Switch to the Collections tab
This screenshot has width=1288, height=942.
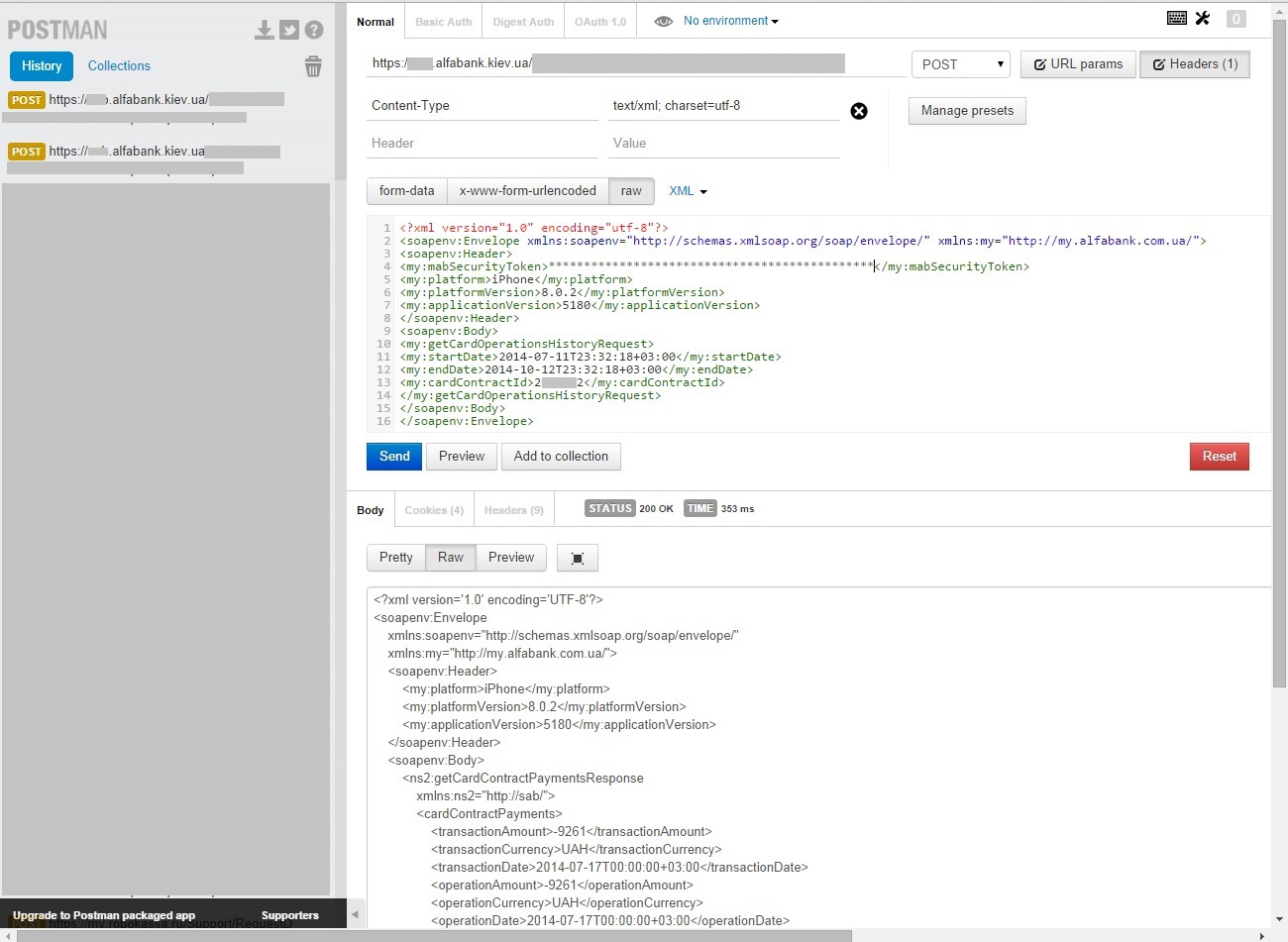coord(119,66)
